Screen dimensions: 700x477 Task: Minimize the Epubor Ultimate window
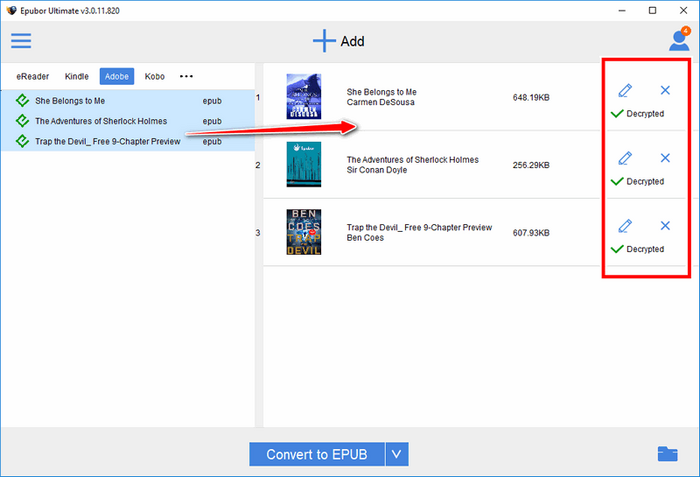click(622, 10)
